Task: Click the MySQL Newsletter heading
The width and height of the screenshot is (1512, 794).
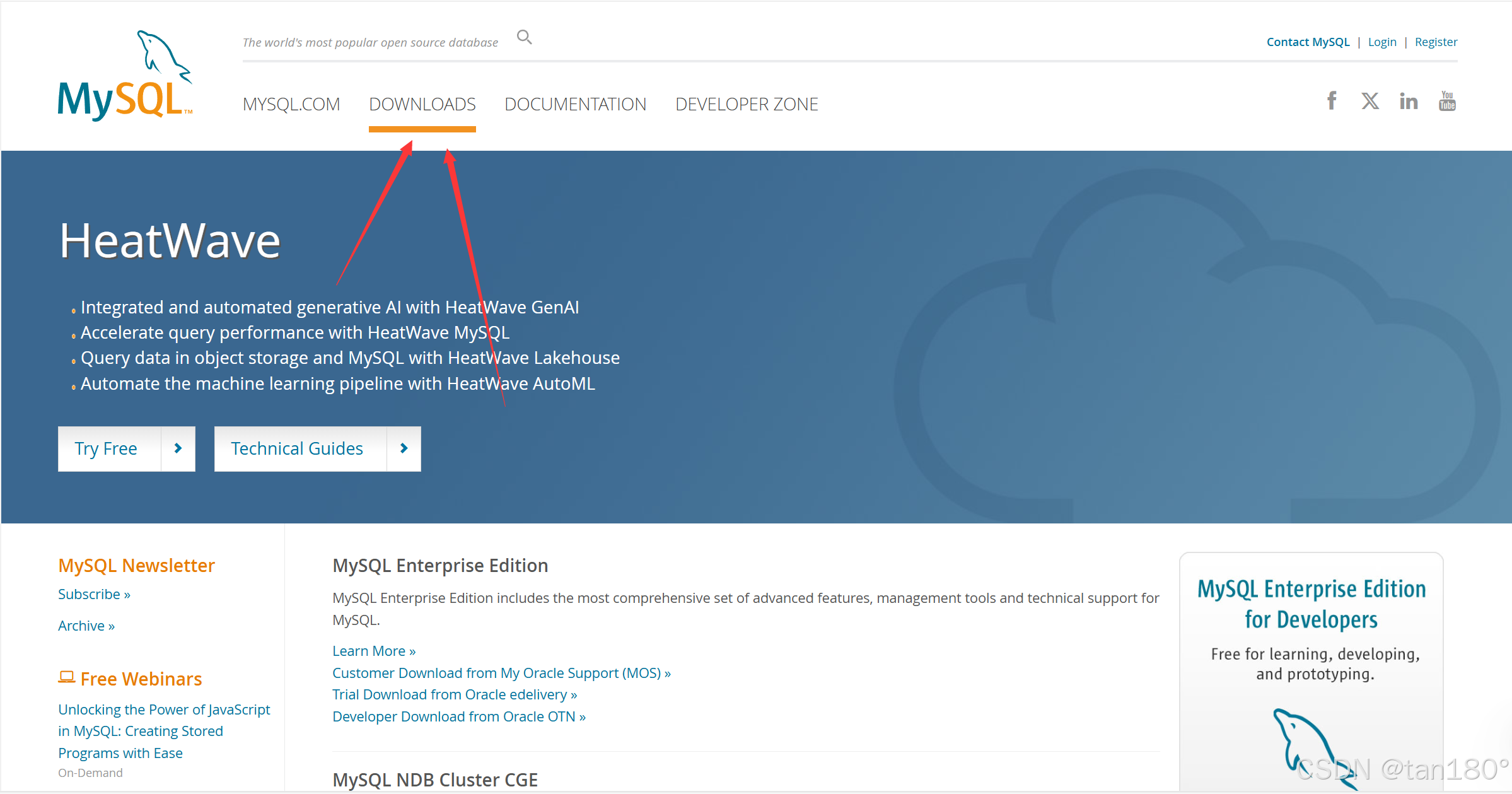Action: [136, 566]
